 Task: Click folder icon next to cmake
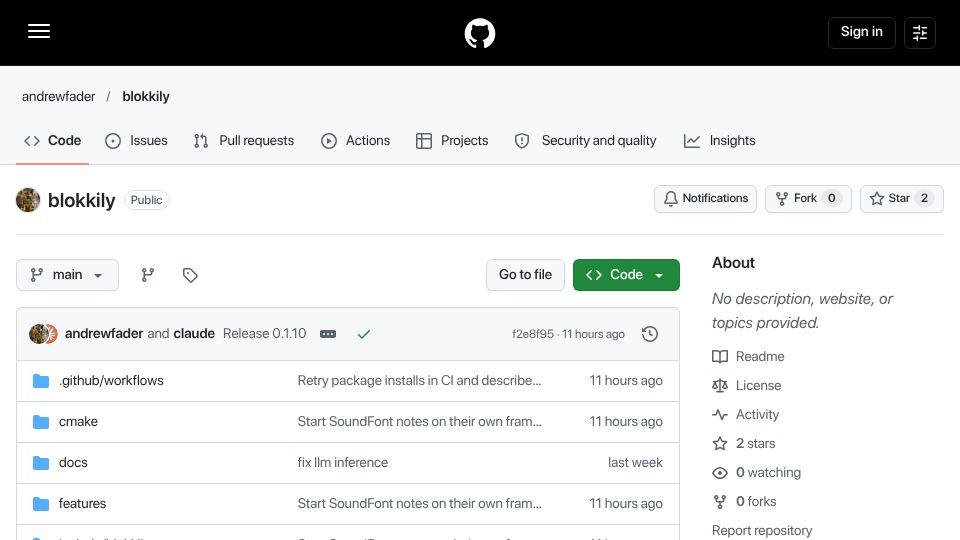tap(41, 422)
